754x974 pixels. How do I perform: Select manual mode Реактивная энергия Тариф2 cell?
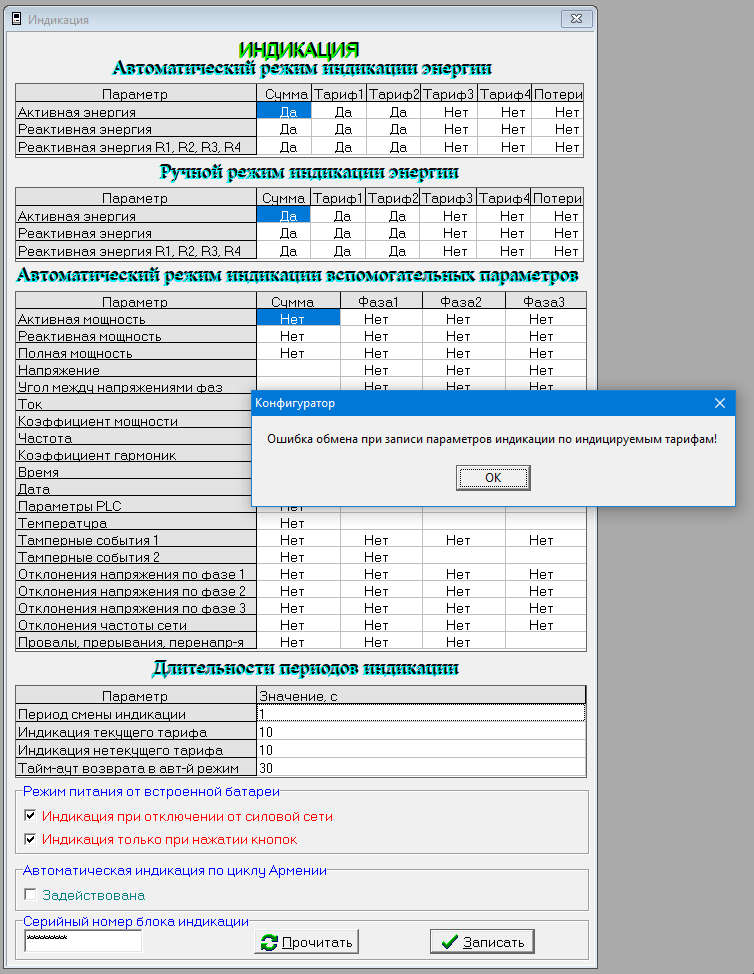click(x=393, y=233)
